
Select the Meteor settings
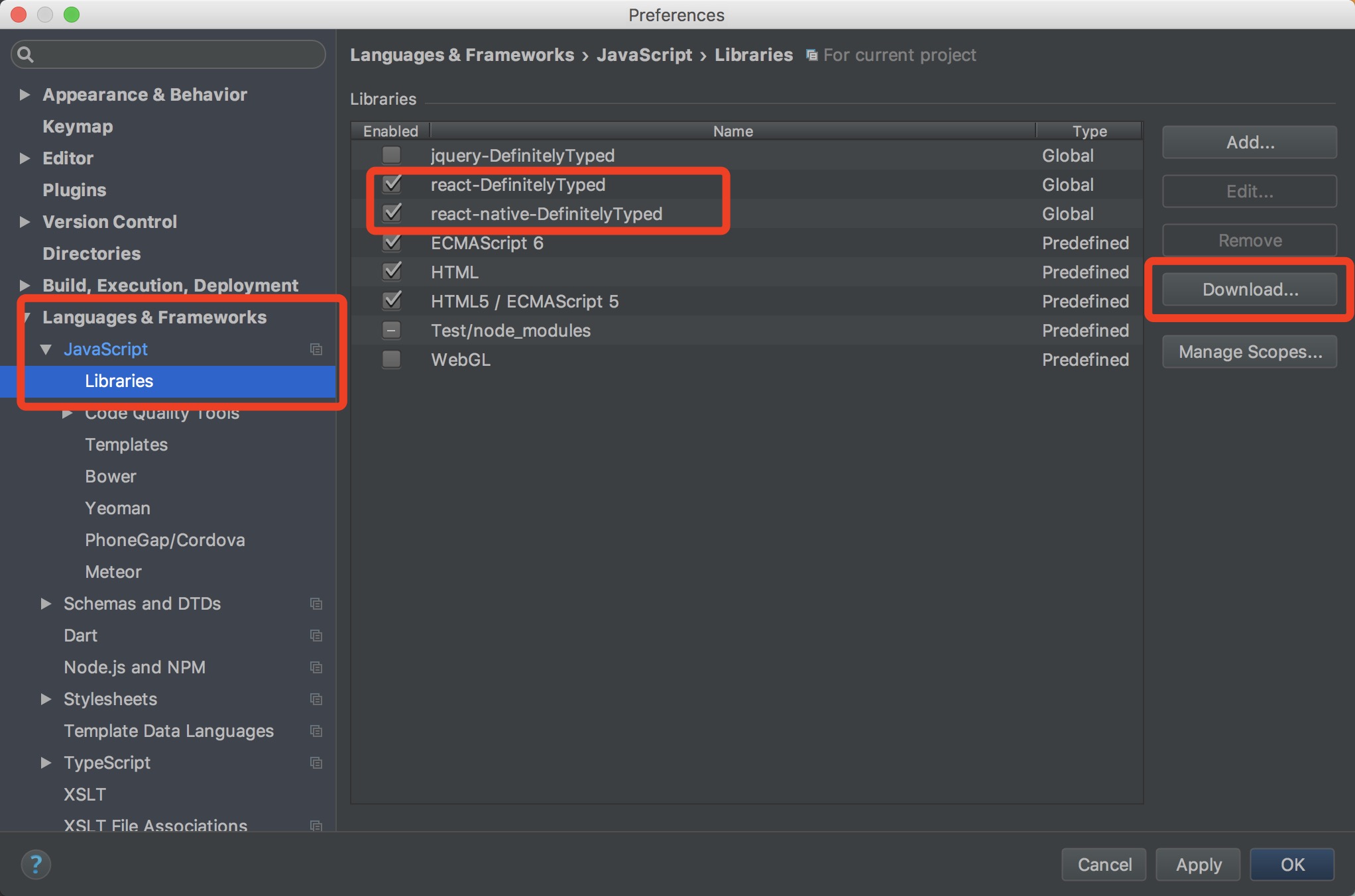pos(113,572)
